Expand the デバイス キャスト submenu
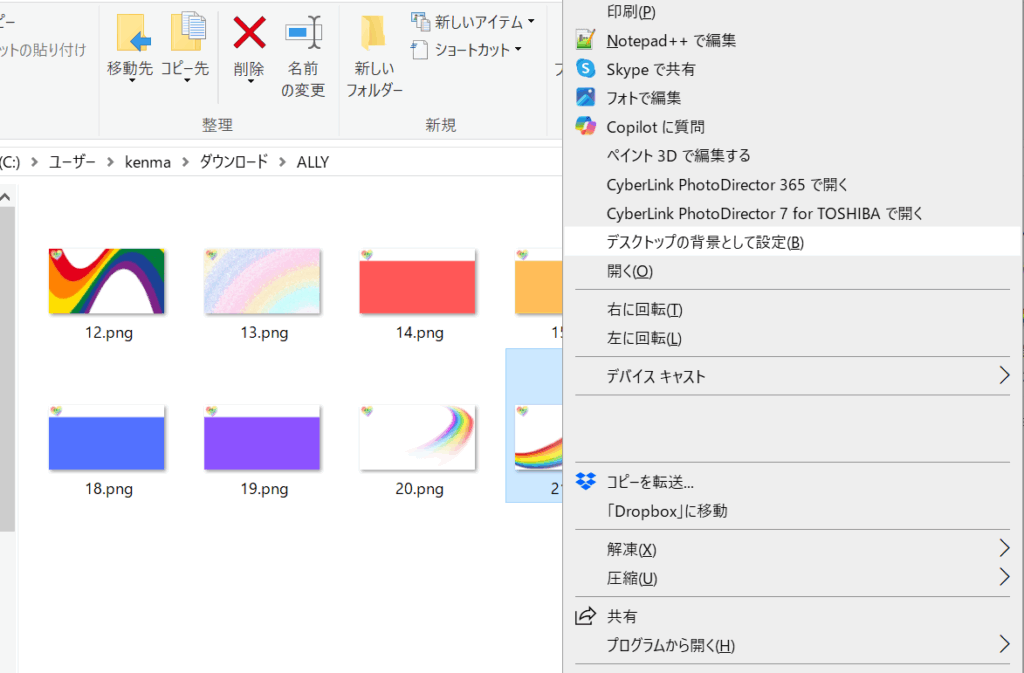Viewport: 1024px width, 673px height. tap(792, 376)
